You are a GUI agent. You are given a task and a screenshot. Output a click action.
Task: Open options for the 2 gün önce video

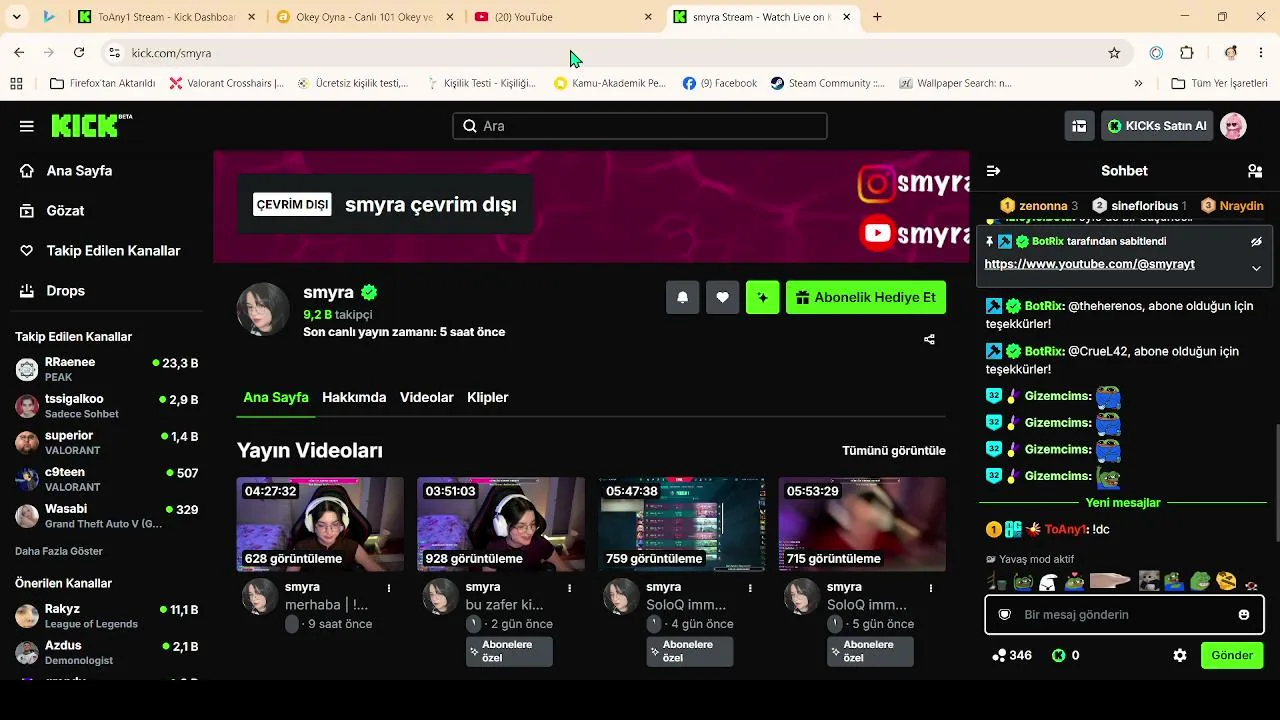(570, 588)
